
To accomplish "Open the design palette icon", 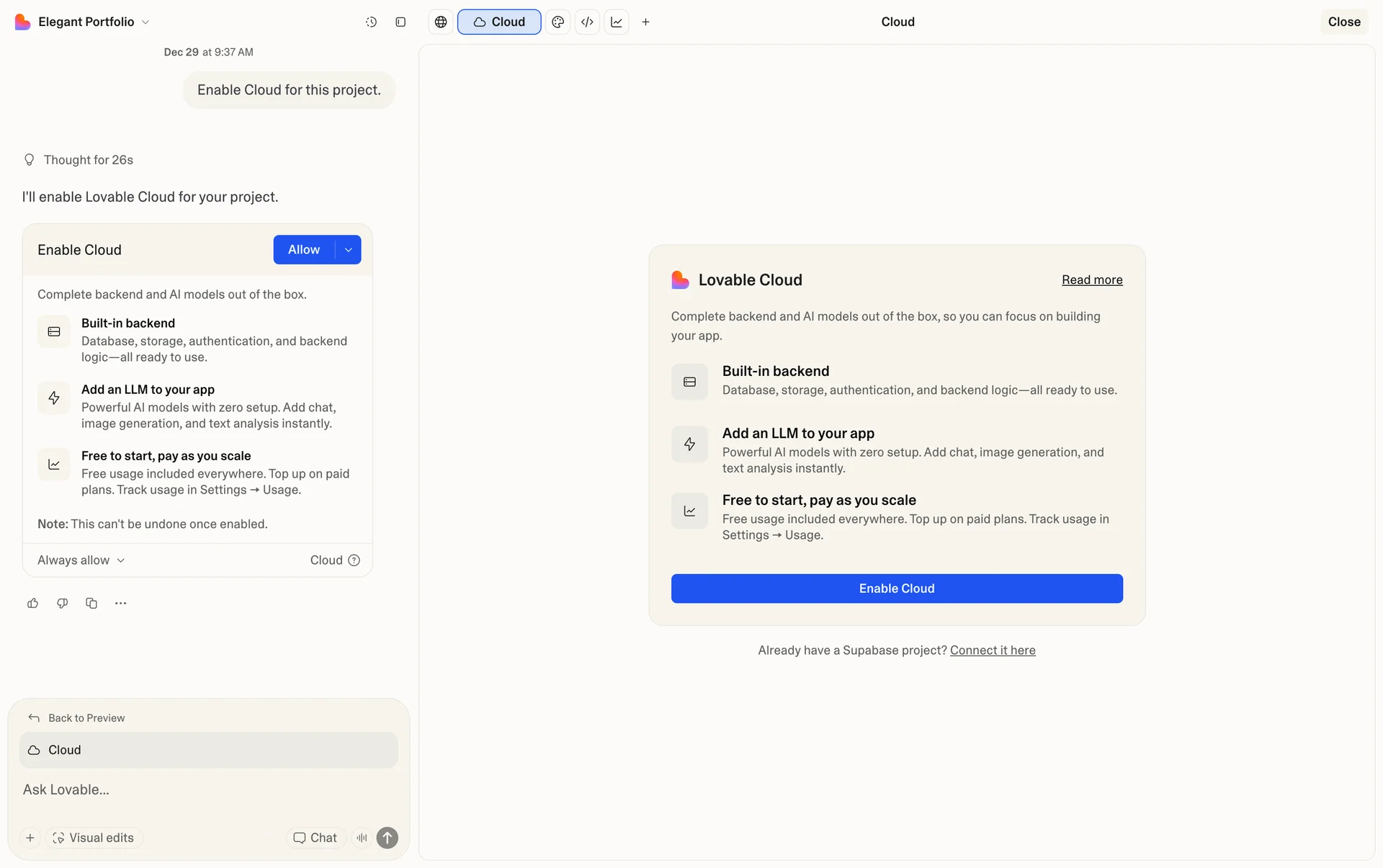I will pyautogui.click(x=558, y=22).
